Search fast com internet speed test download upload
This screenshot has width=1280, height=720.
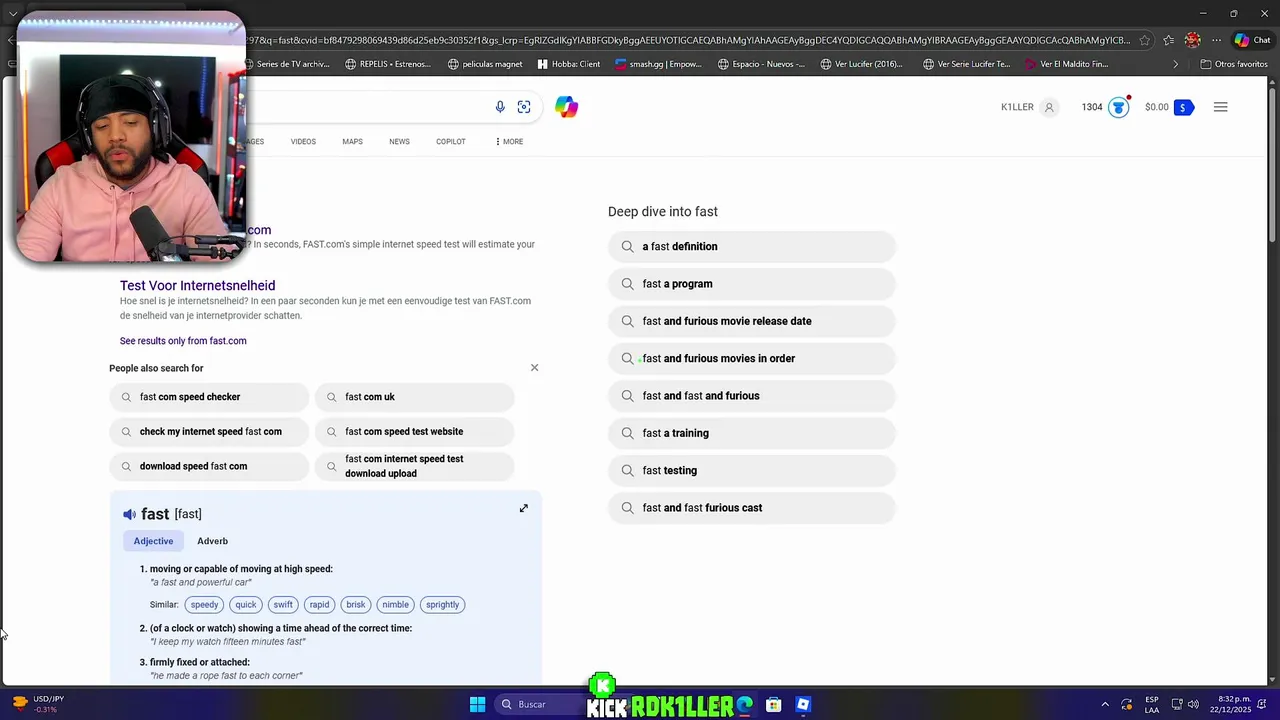click(x=414, y=466)
